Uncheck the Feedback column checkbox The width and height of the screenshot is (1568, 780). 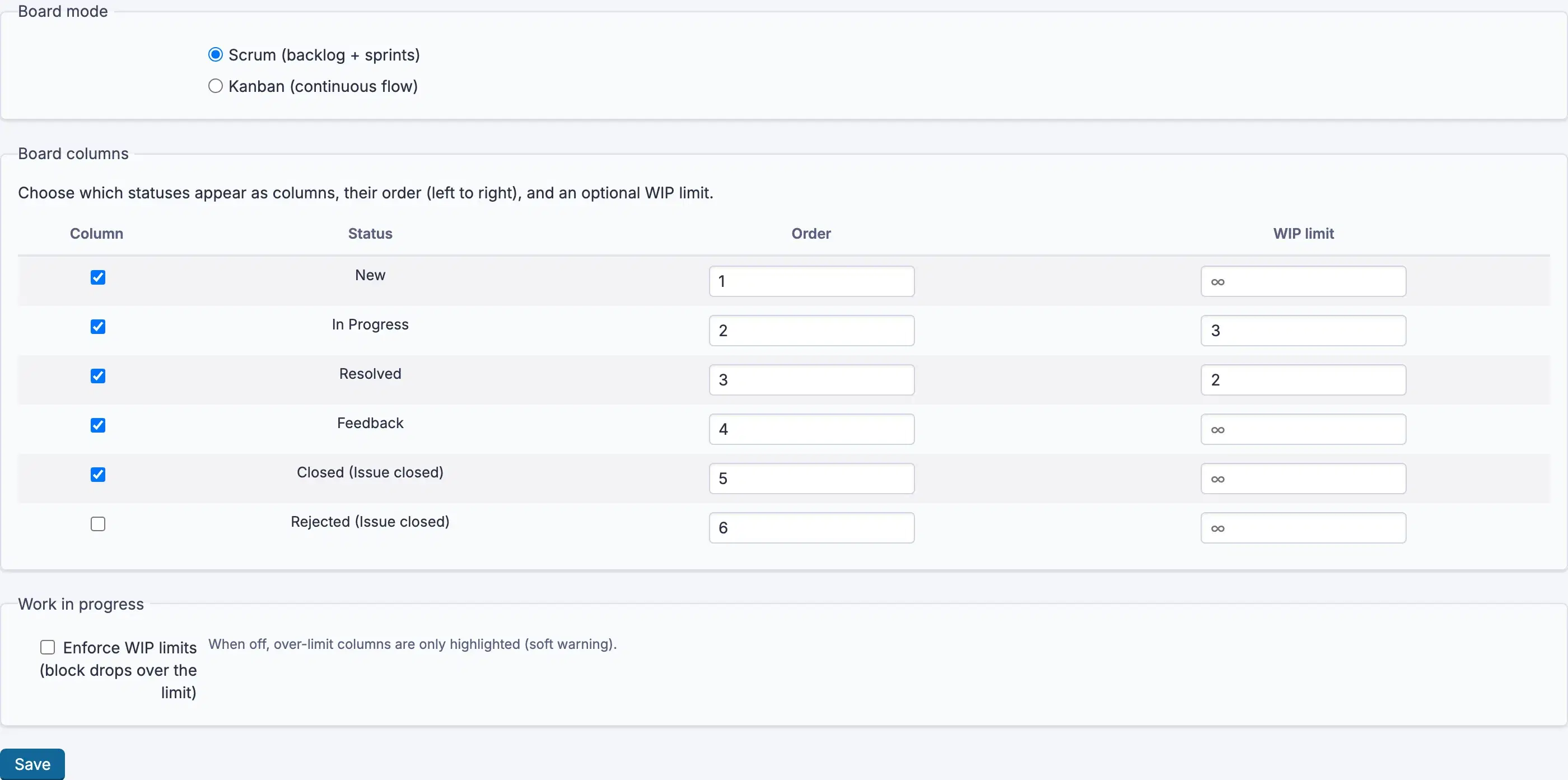pyautogui.click(x=98, y=426)
